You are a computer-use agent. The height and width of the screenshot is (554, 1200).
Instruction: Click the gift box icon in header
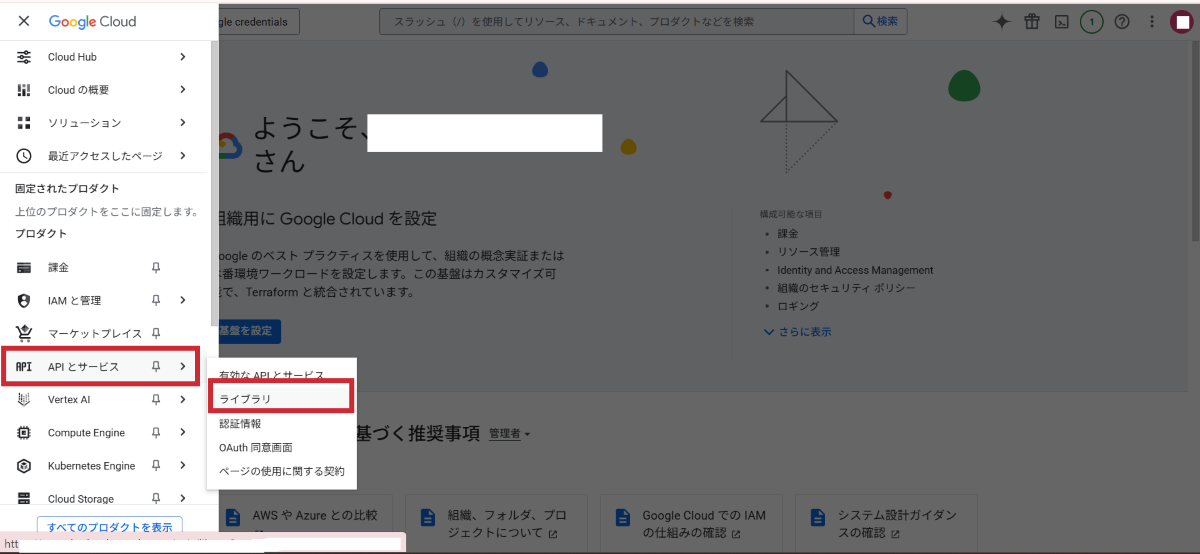pos(1032,22)
